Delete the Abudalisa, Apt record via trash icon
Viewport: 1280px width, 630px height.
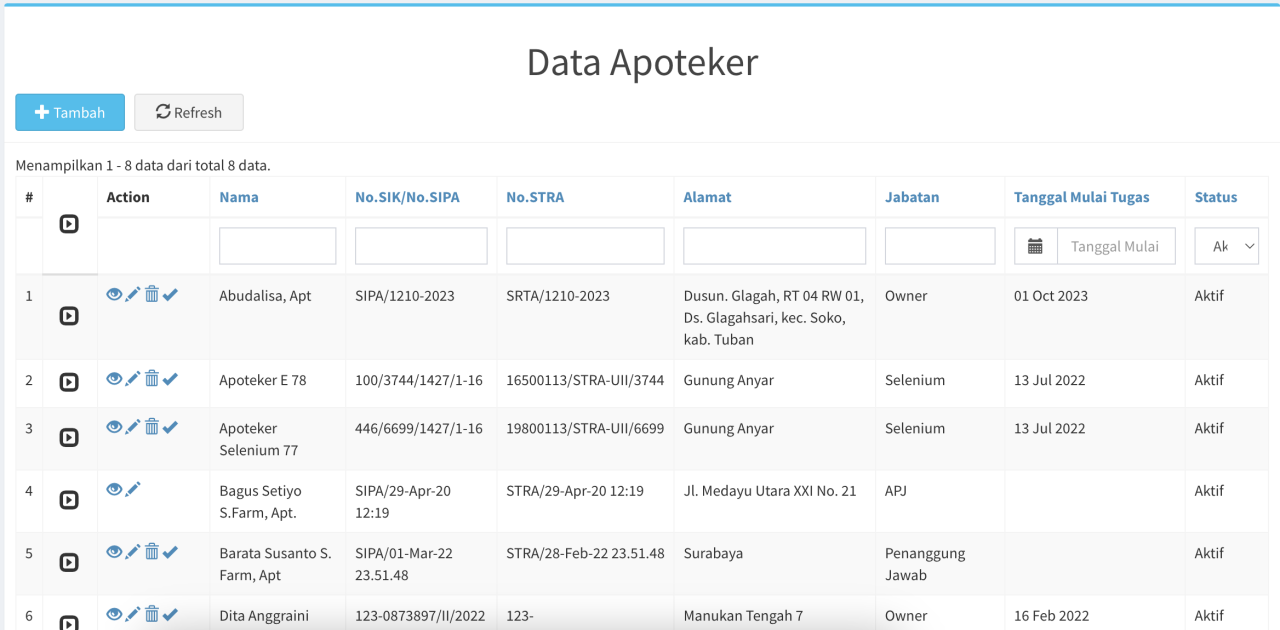[152, 294]
